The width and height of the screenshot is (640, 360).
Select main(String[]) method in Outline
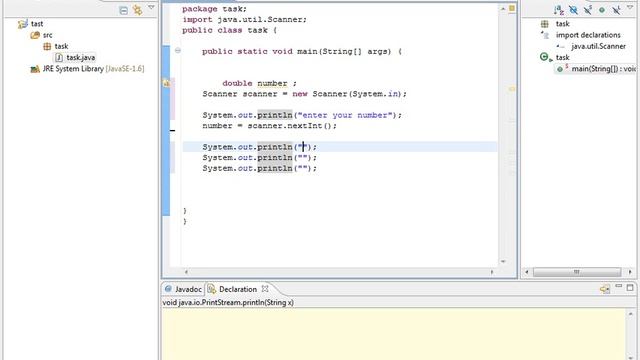pyautogui.click(x=603, y=69)
